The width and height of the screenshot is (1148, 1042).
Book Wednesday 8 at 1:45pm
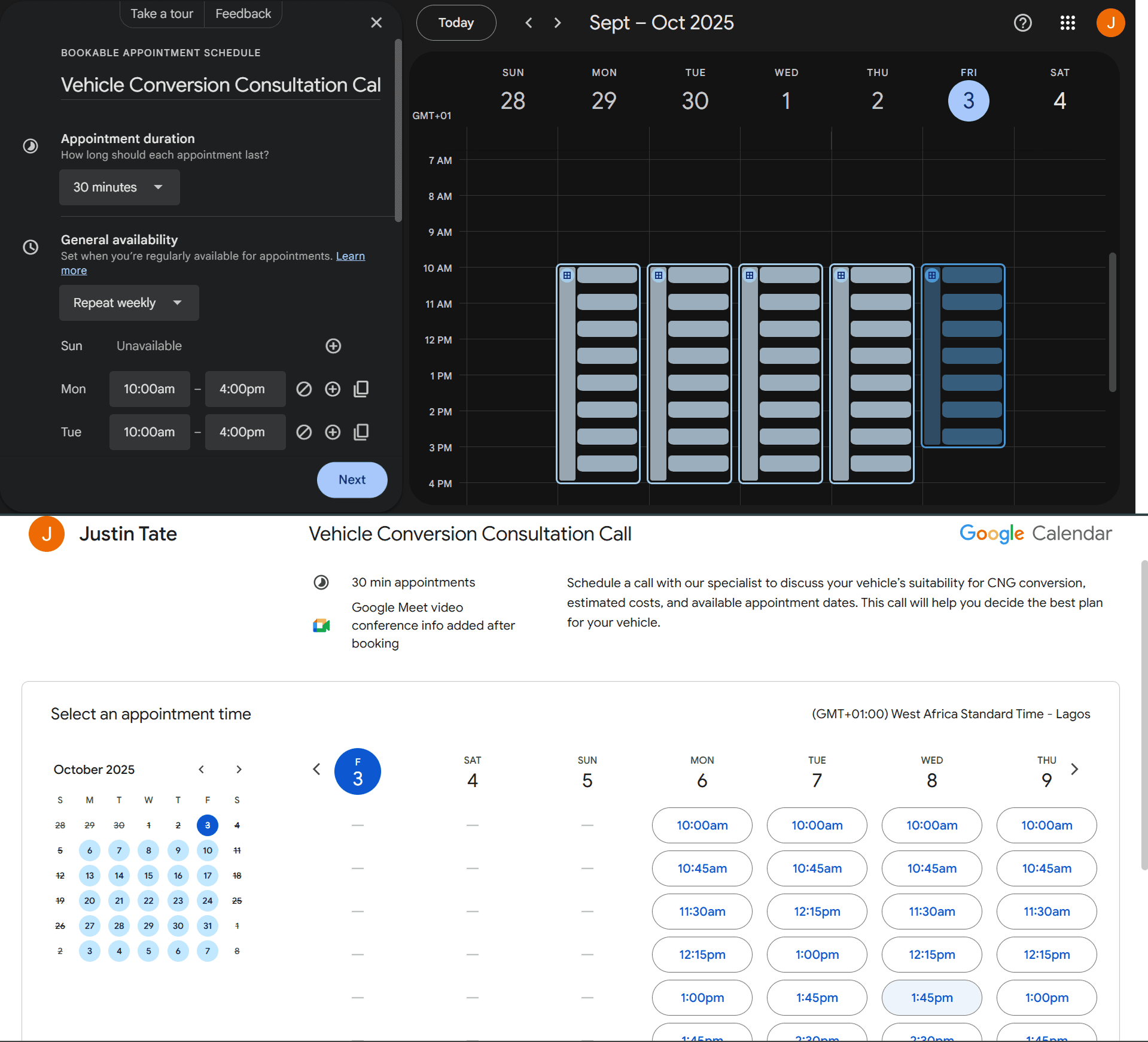(932, 998)
